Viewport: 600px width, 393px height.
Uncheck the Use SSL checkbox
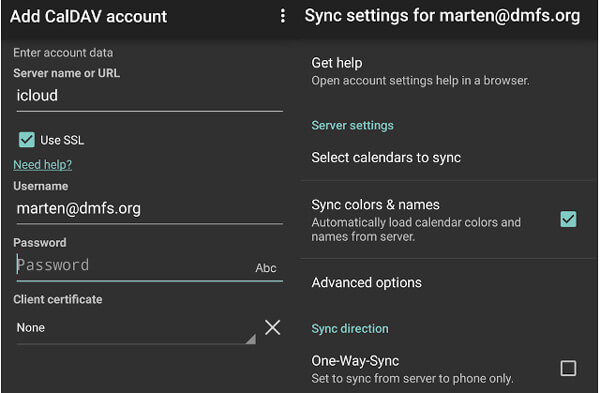27,140
